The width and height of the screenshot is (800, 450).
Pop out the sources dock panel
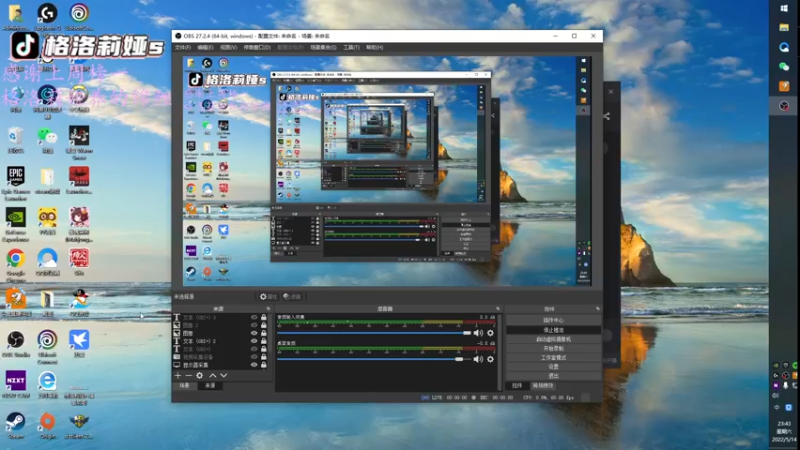(x=268, y=309)
